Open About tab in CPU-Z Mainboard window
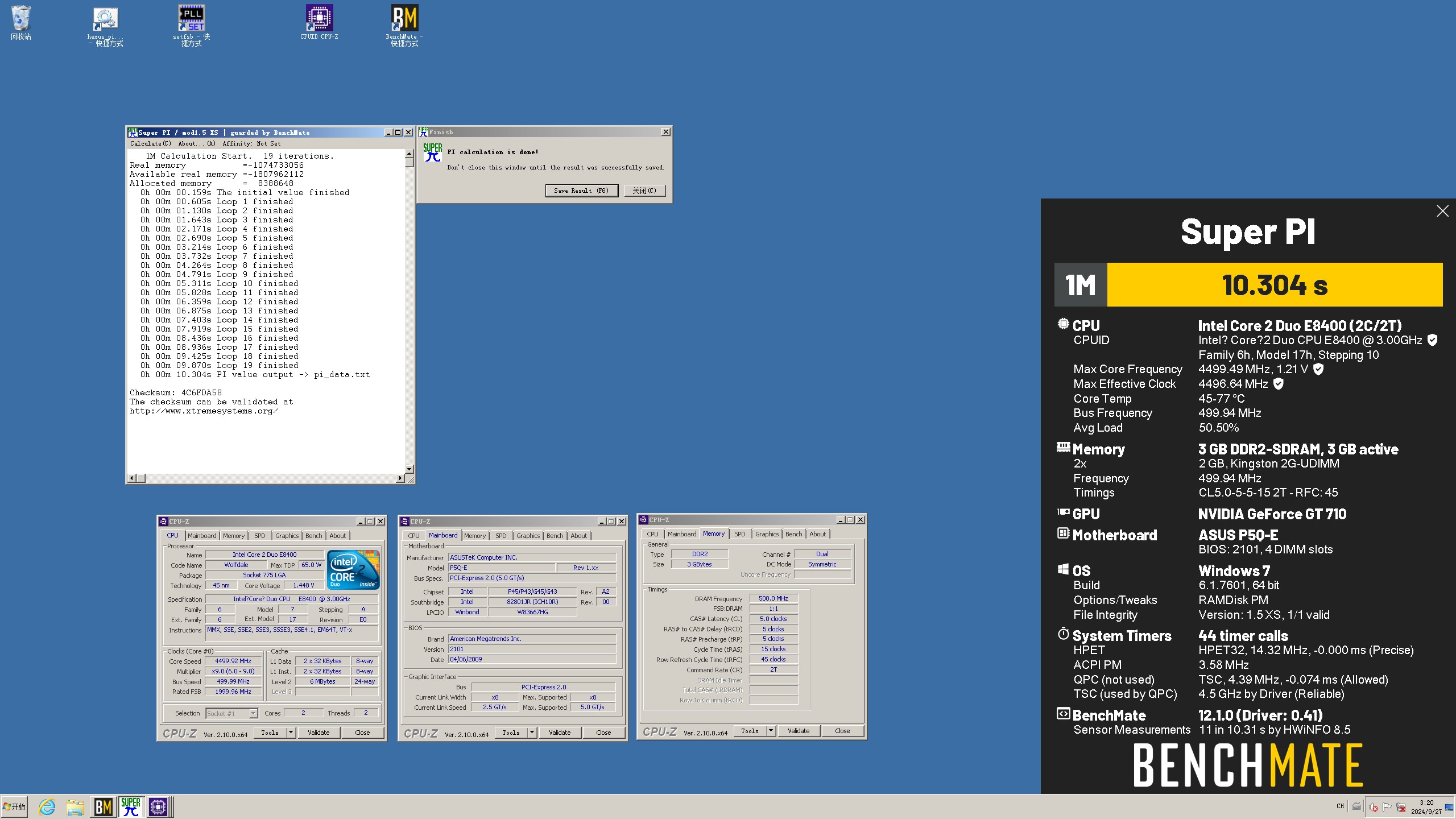Screen dimensions: 1456x819 coord(578,536)
